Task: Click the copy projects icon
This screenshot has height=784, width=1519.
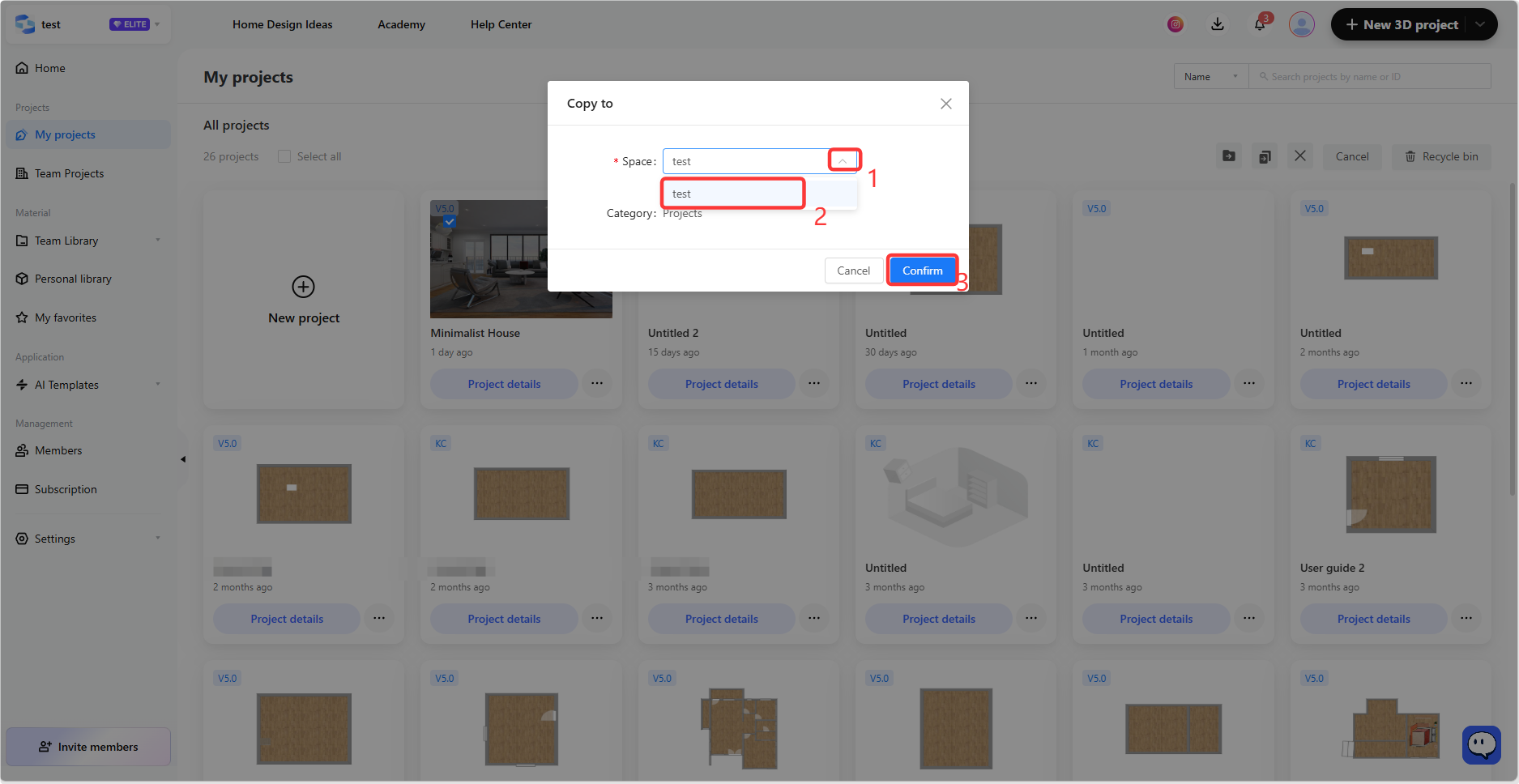Action: tap(1265, 156)
